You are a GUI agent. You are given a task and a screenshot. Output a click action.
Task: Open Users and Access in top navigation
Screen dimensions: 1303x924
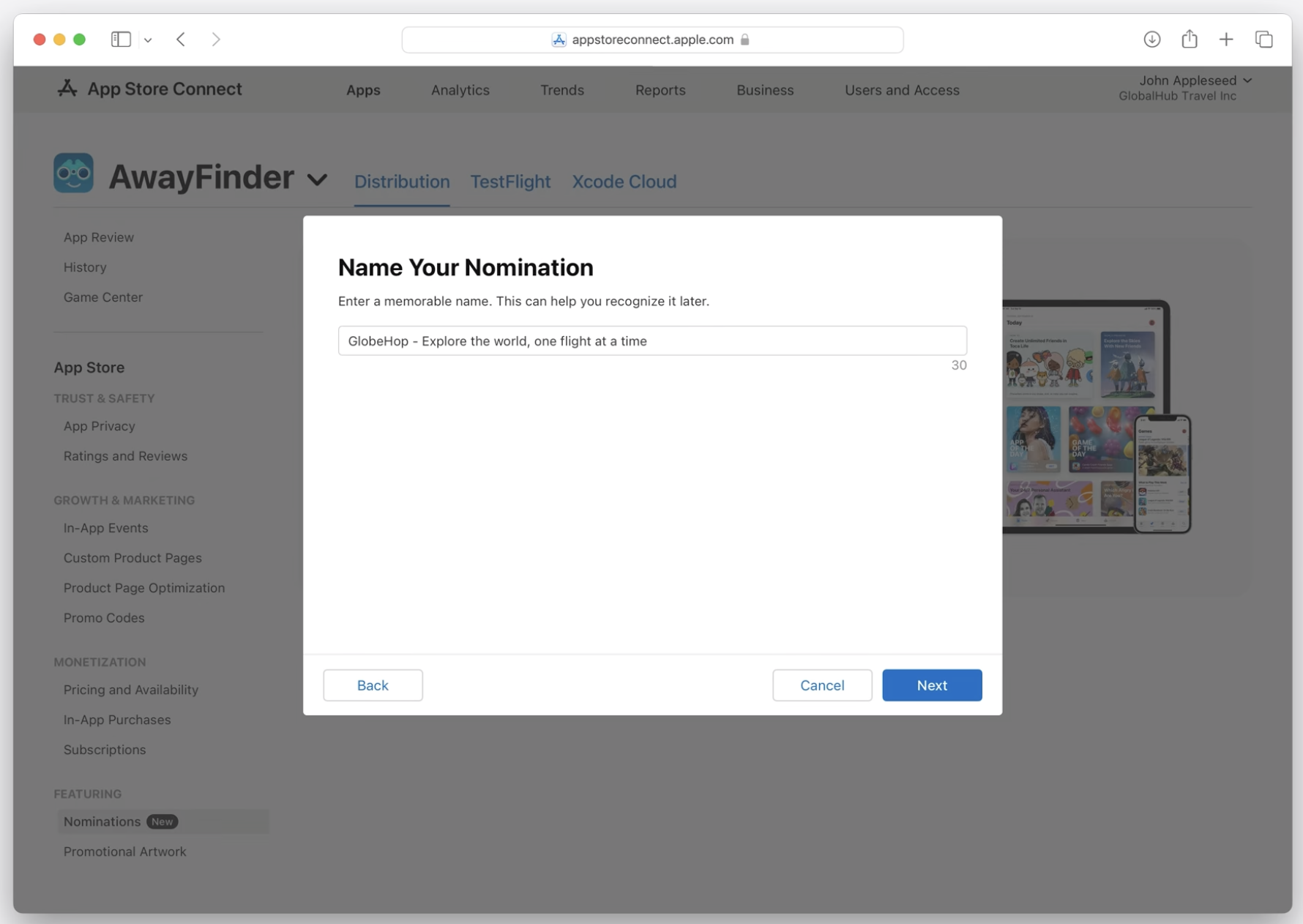[902, 90]
